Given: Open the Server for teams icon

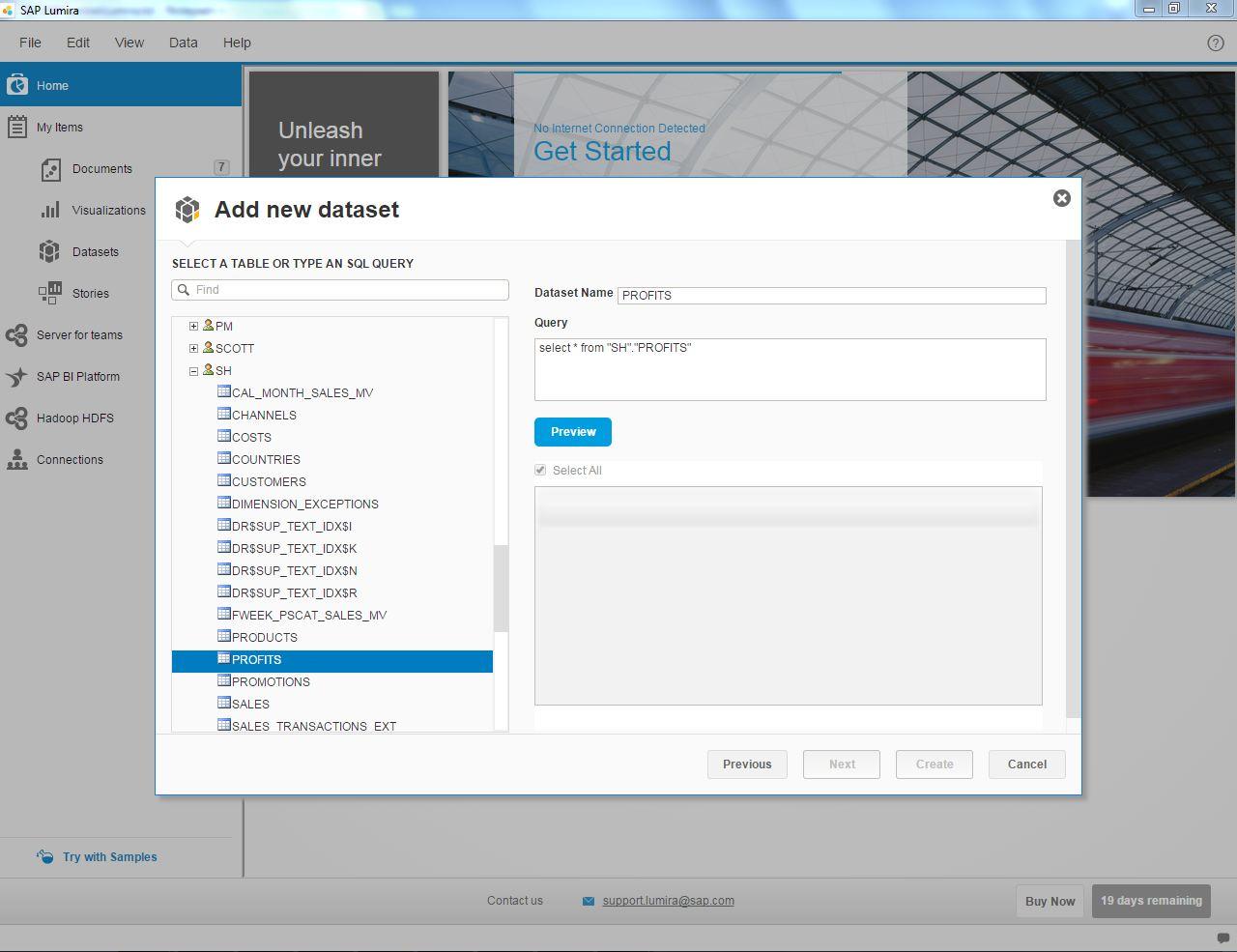Looking at the screenshot, I should [16, 334].
